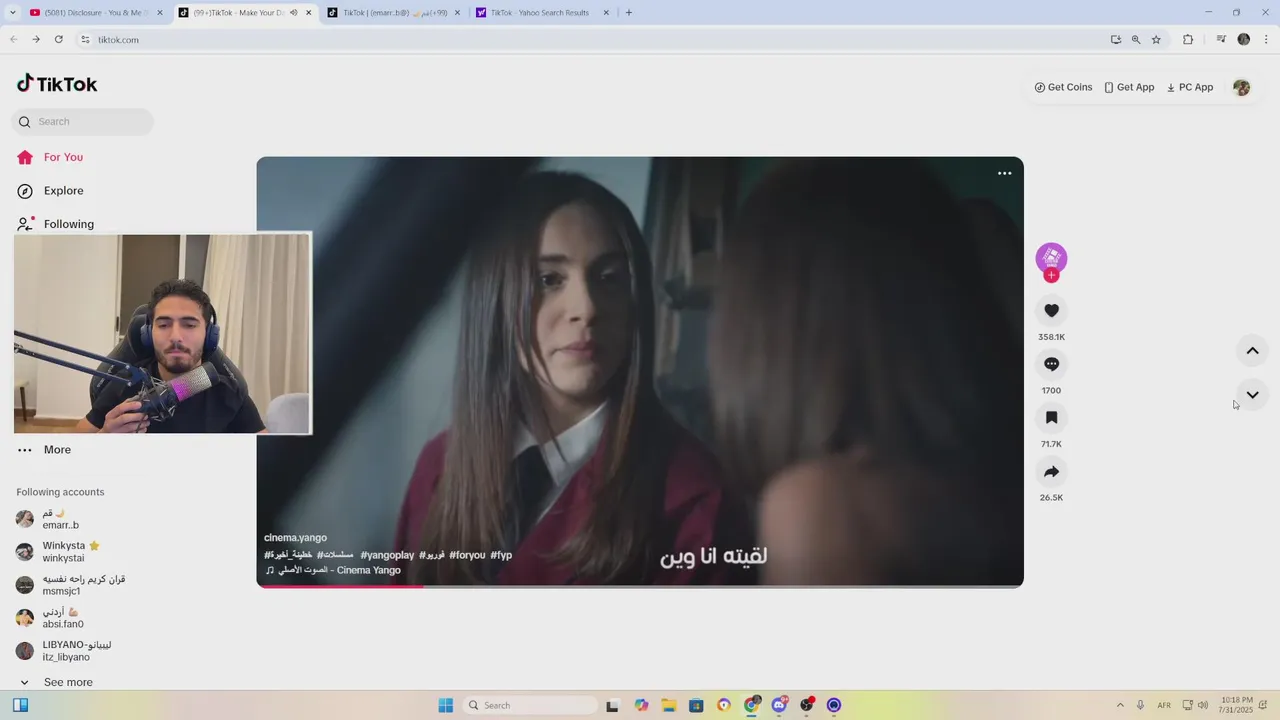The width and height of the screenshot is (1280, 720).
Task: Open the volume control in system tray
Action: click(x=1203, y=706)
